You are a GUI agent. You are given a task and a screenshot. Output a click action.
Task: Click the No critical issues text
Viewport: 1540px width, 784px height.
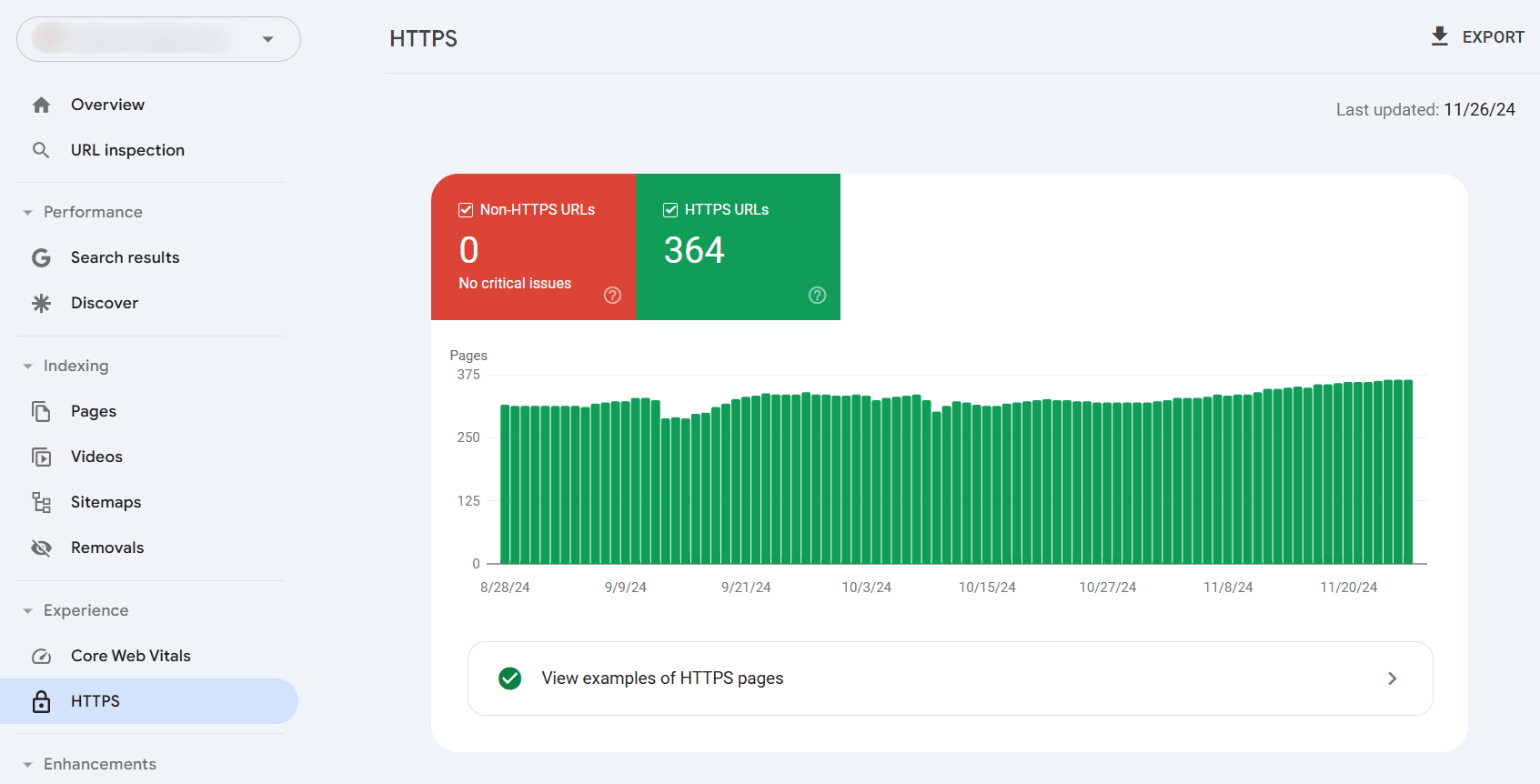515,284
